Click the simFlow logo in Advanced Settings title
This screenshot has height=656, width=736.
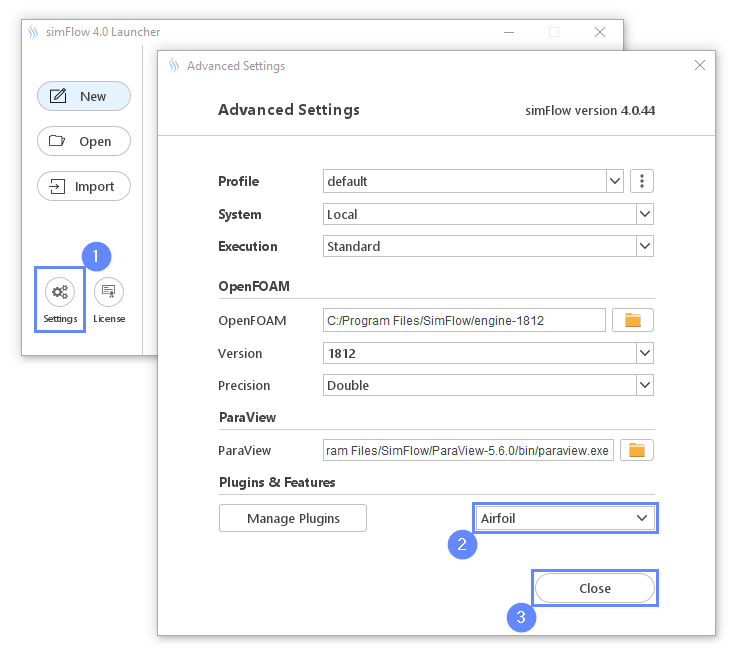[x=174, y=65]
